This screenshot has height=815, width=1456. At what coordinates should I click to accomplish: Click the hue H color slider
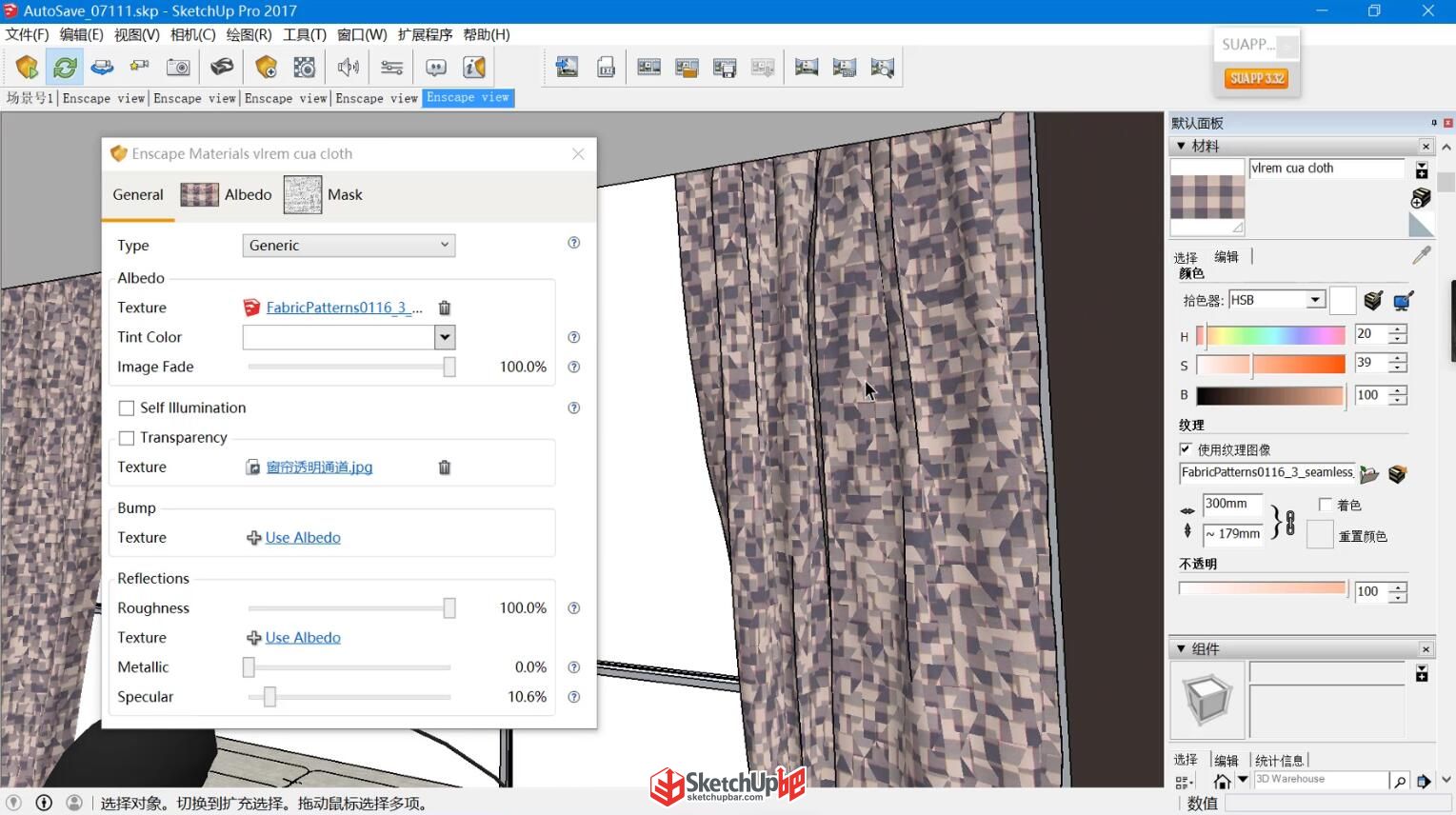coord(1270,335)
